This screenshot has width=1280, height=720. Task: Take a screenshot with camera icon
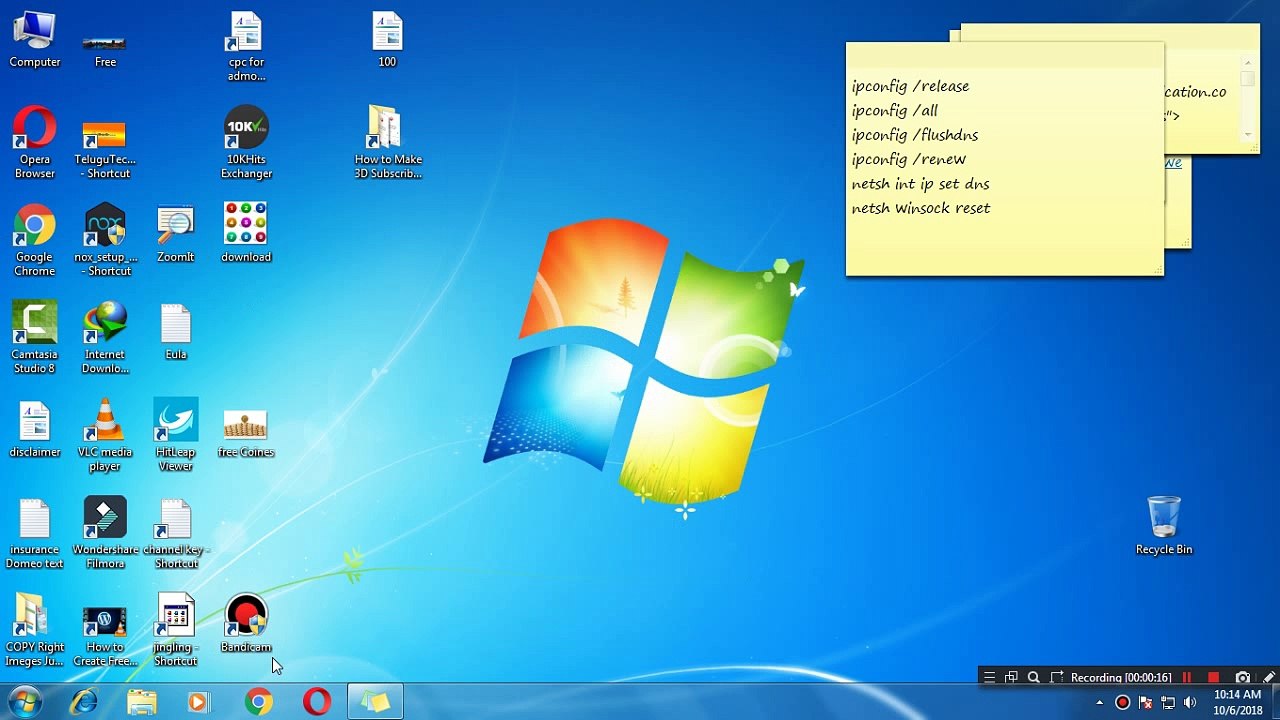point(1243,677)
